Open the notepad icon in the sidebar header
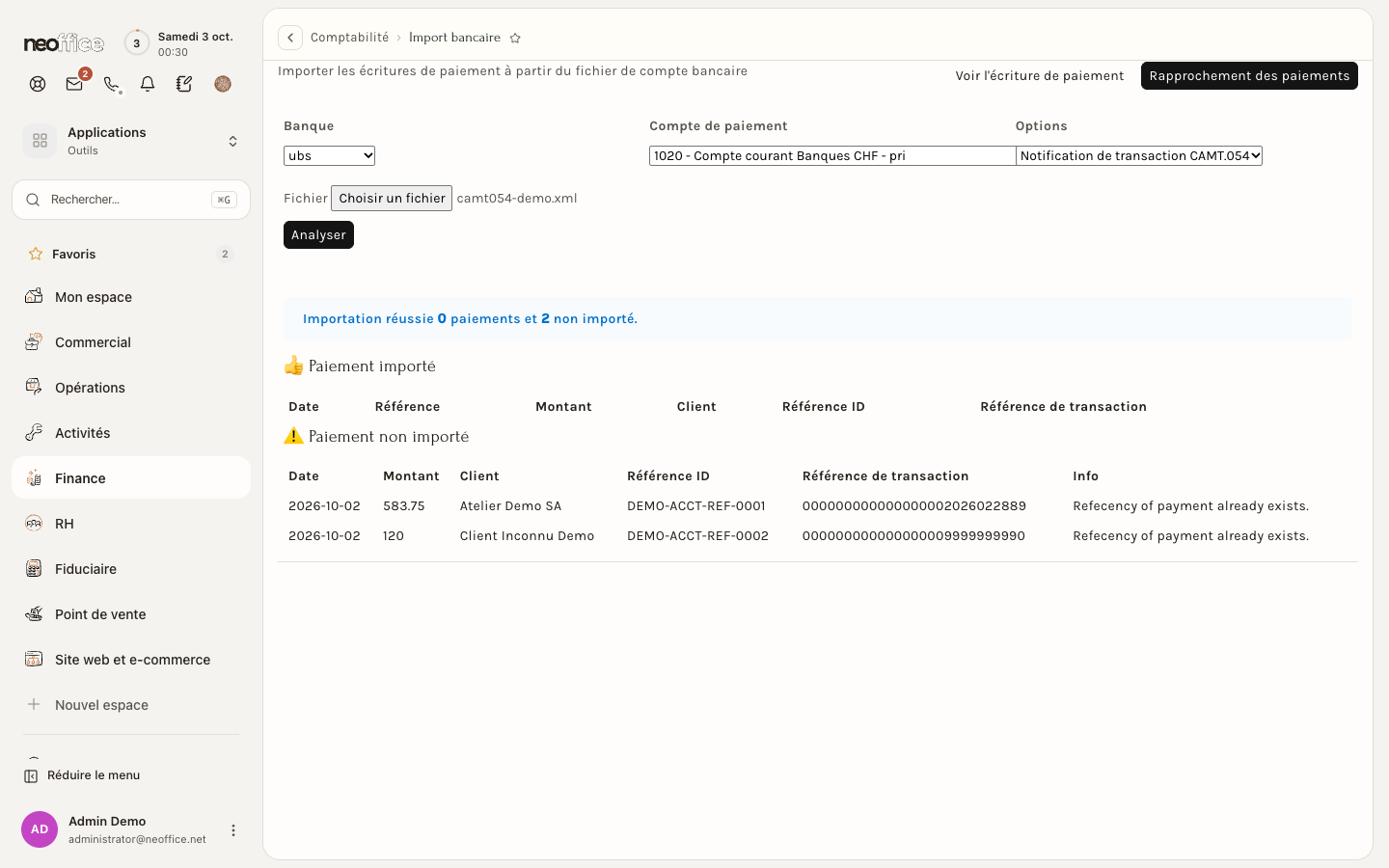1389x868 pixels. (184, 84)
